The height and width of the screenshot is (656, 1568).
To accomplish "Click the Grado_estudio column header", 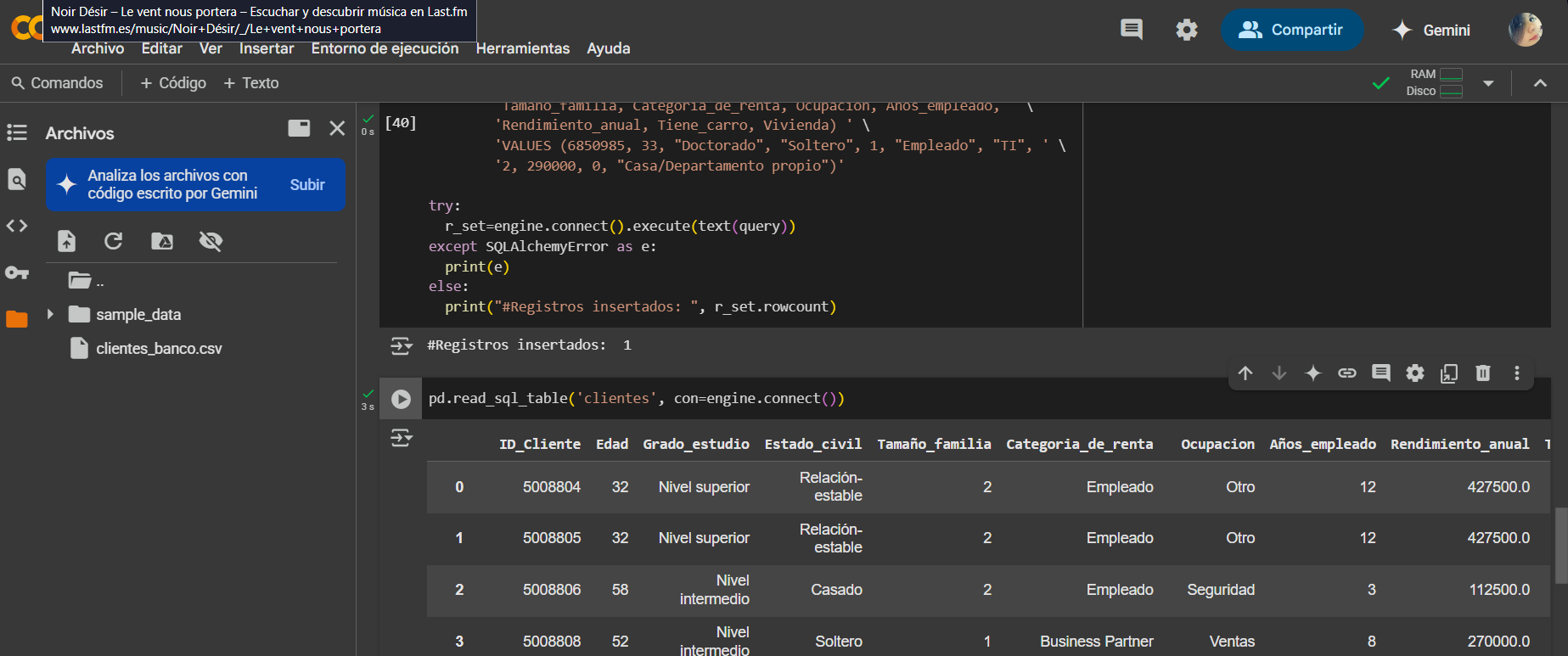I will point(696,444).
